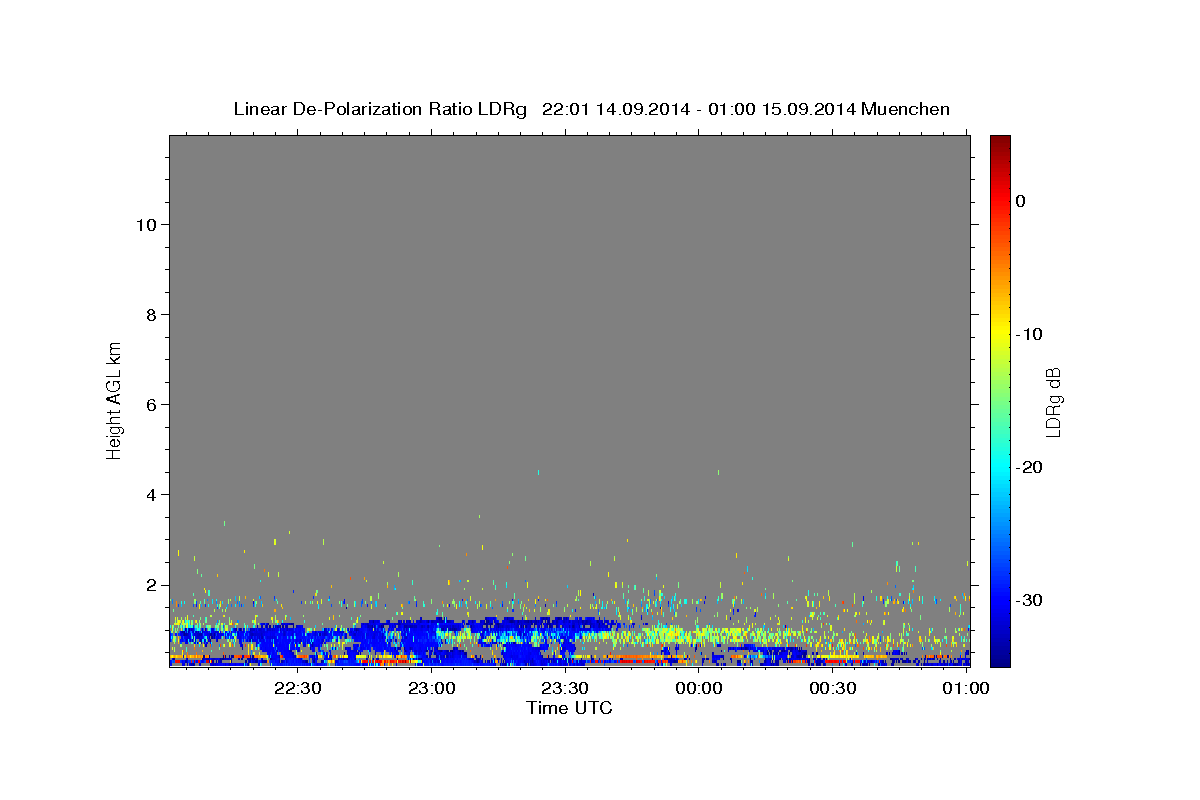
Task: Click the '23:00' time axis label
Action: click(432, 688)
